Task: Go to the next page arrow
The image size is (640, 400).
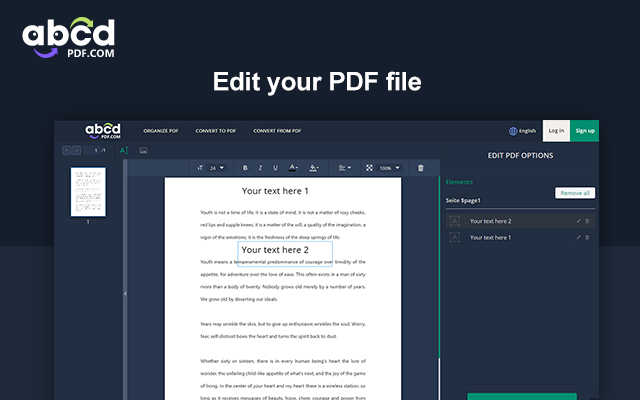Action: pos(76,151)
